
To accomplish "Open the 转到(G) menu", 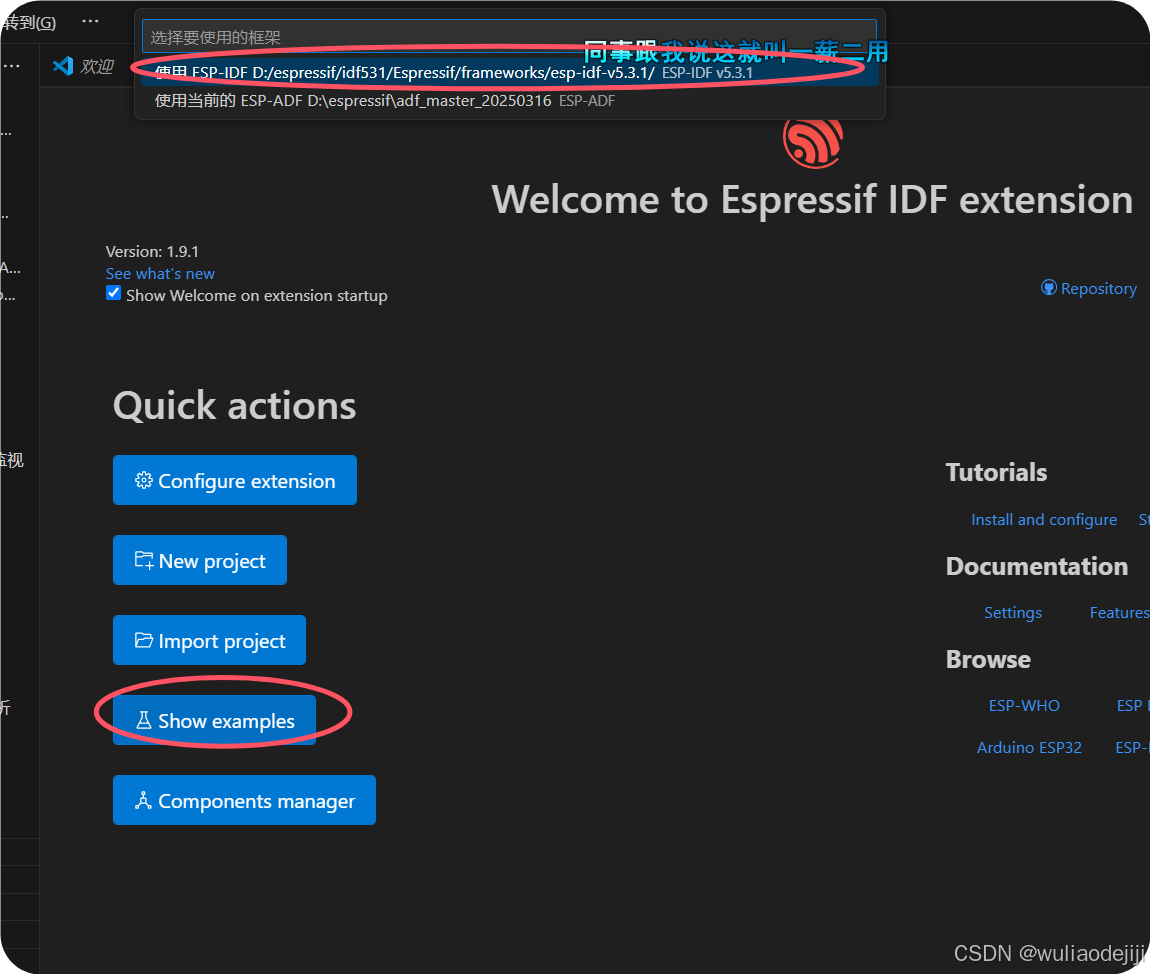I will click(x=29, y=23).
